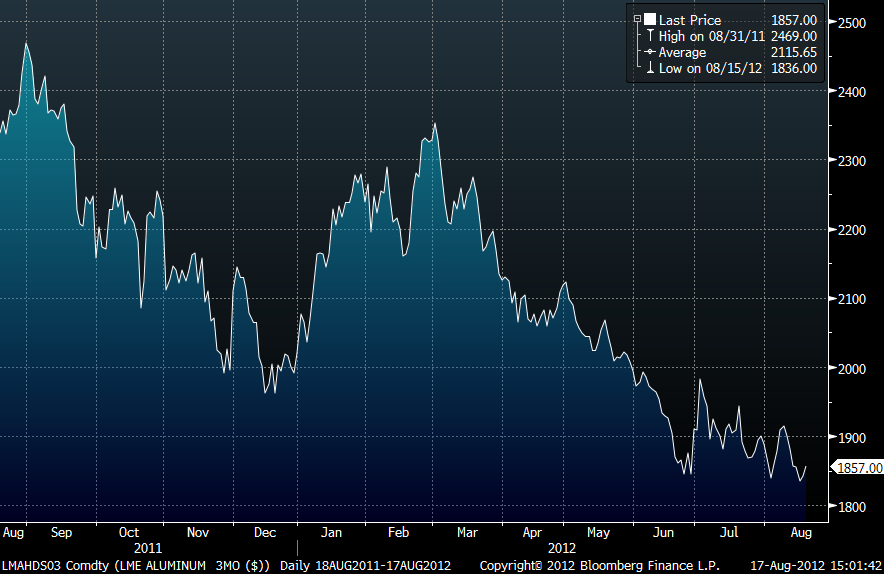Click the 2012 year label below the axis
Screen dimensions: 884x574
563,548
